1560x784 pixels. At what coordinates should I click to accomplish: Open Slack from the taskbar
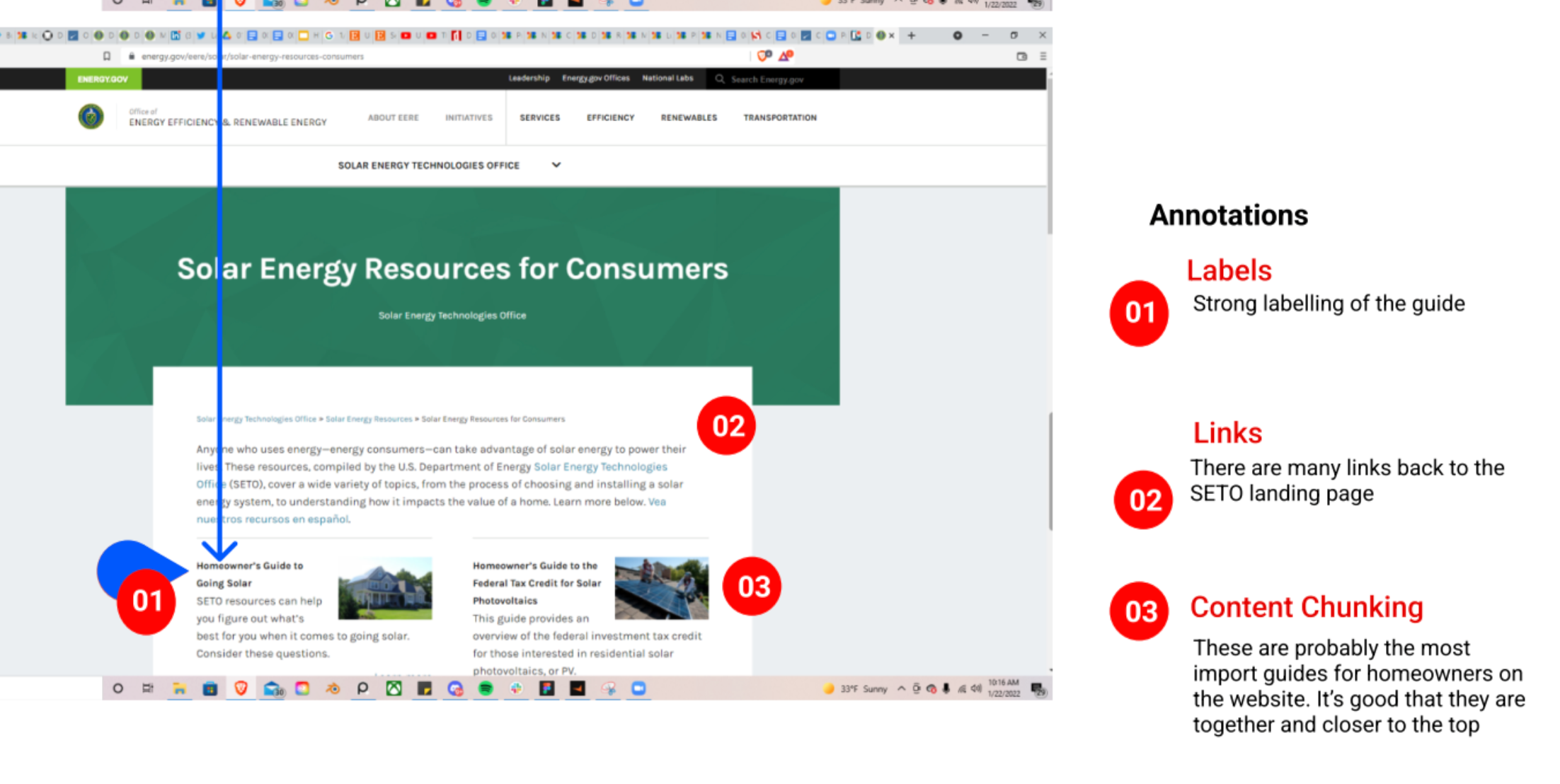[516, 688]
